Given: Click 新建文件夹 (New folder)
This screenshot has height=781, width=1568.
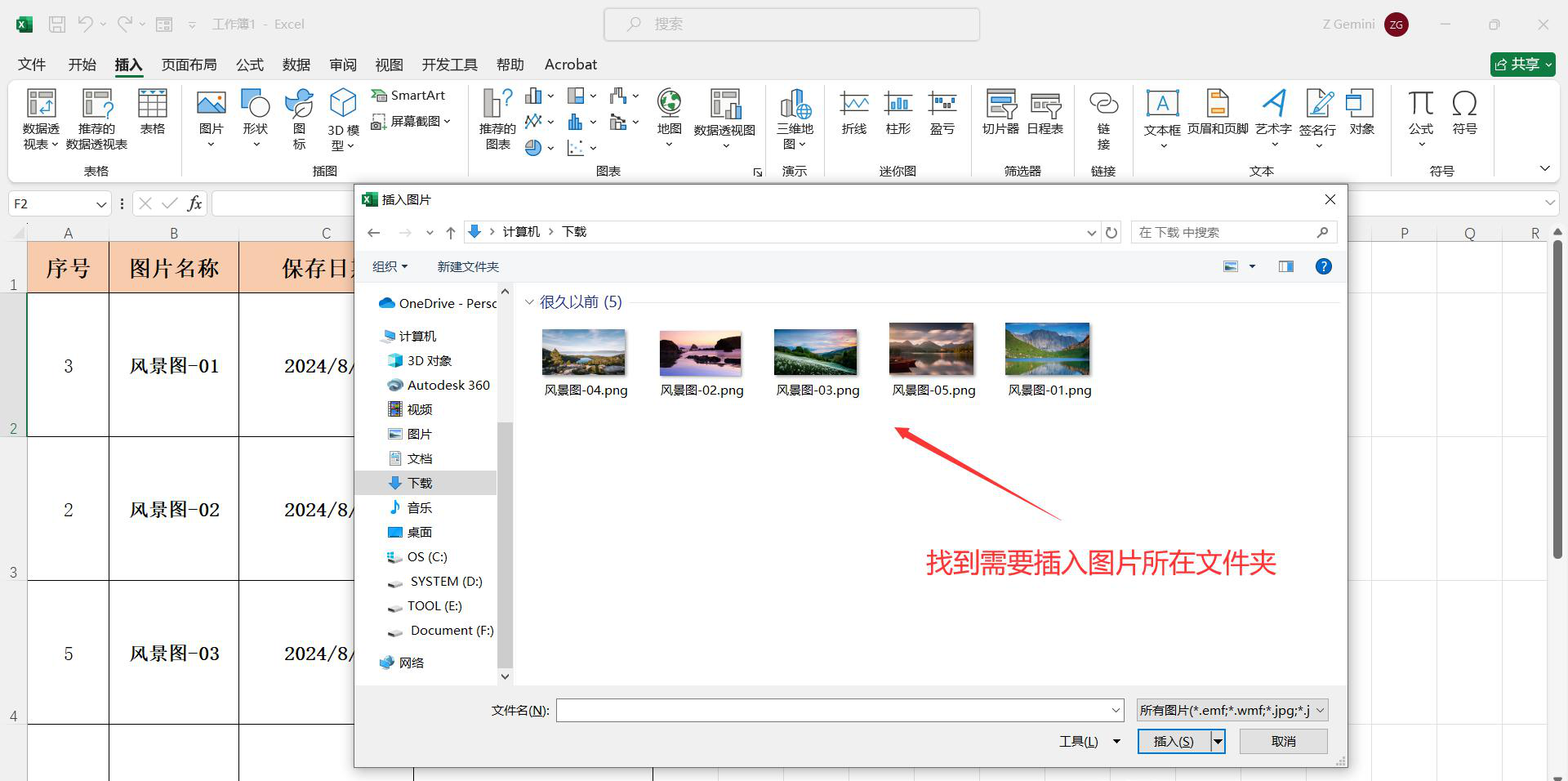Looking at the screenshot, I should coord(468,267).
